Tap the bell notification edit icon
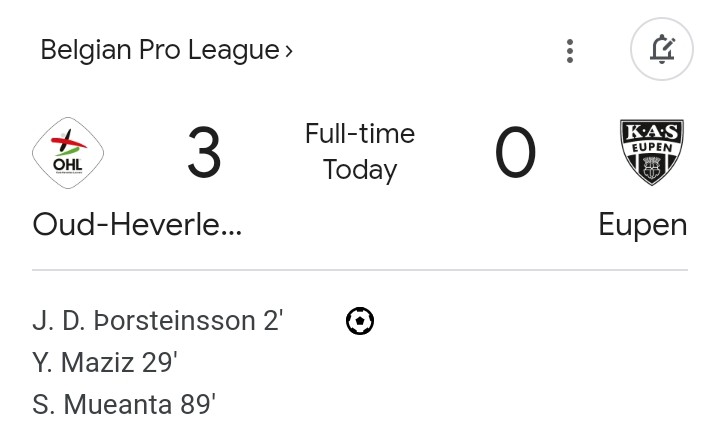 click(x=662, y=49)
